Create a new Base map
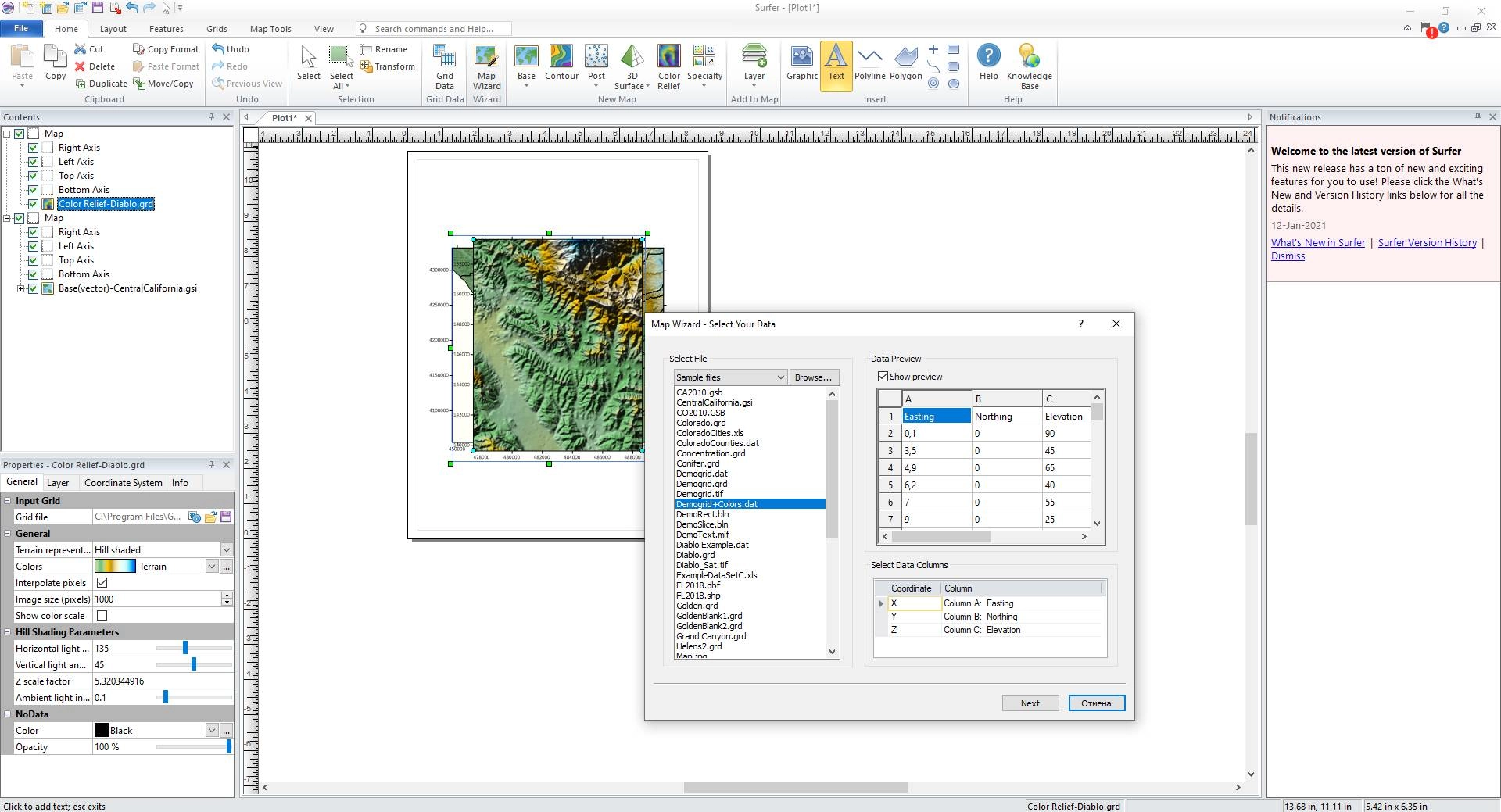 526,66
